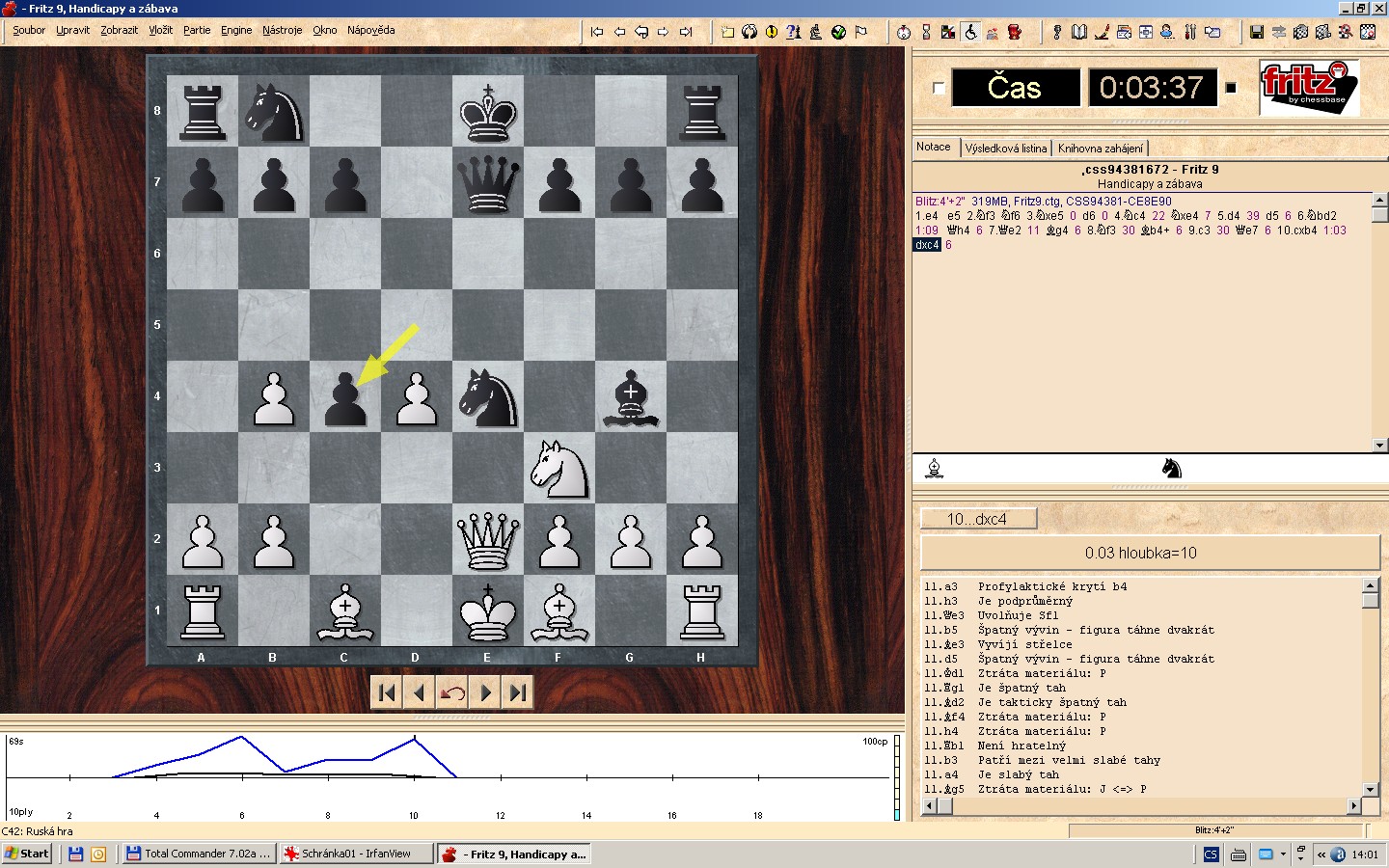Click the 0.03 hloubka=10 evaluation bar
Screen dimensions: 1389x868
coord(1150,553)
